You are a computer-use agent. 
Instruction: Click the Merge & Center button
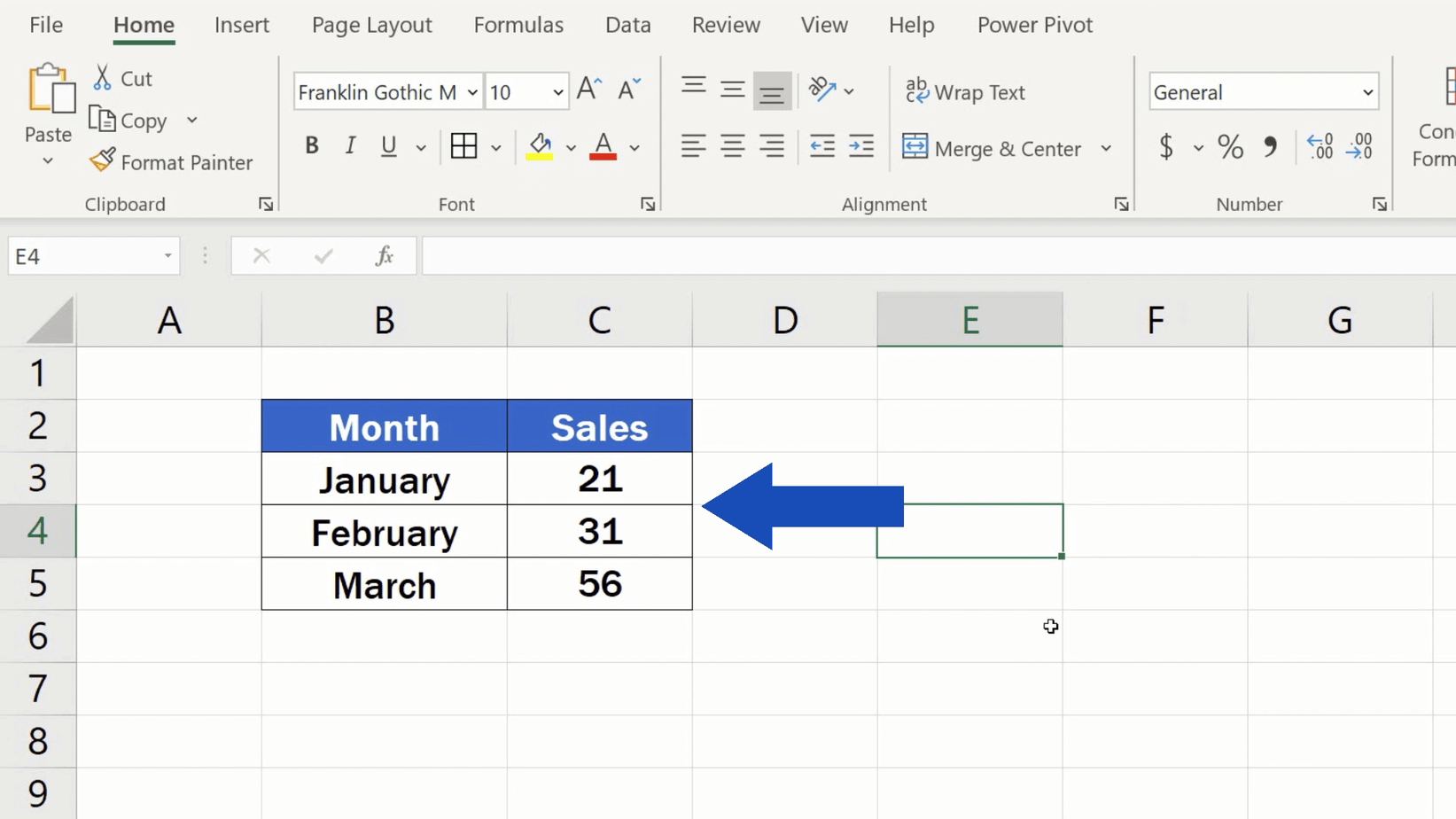coord(992,148)
